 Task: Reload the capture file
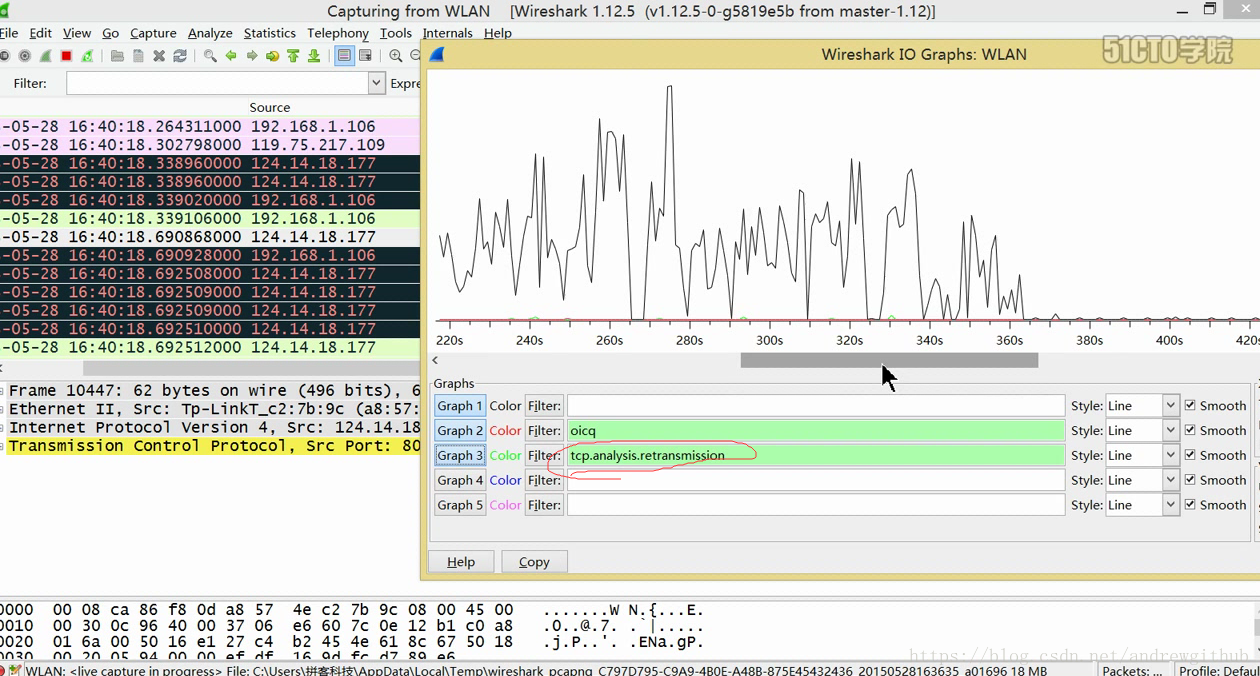pos(180,56)
